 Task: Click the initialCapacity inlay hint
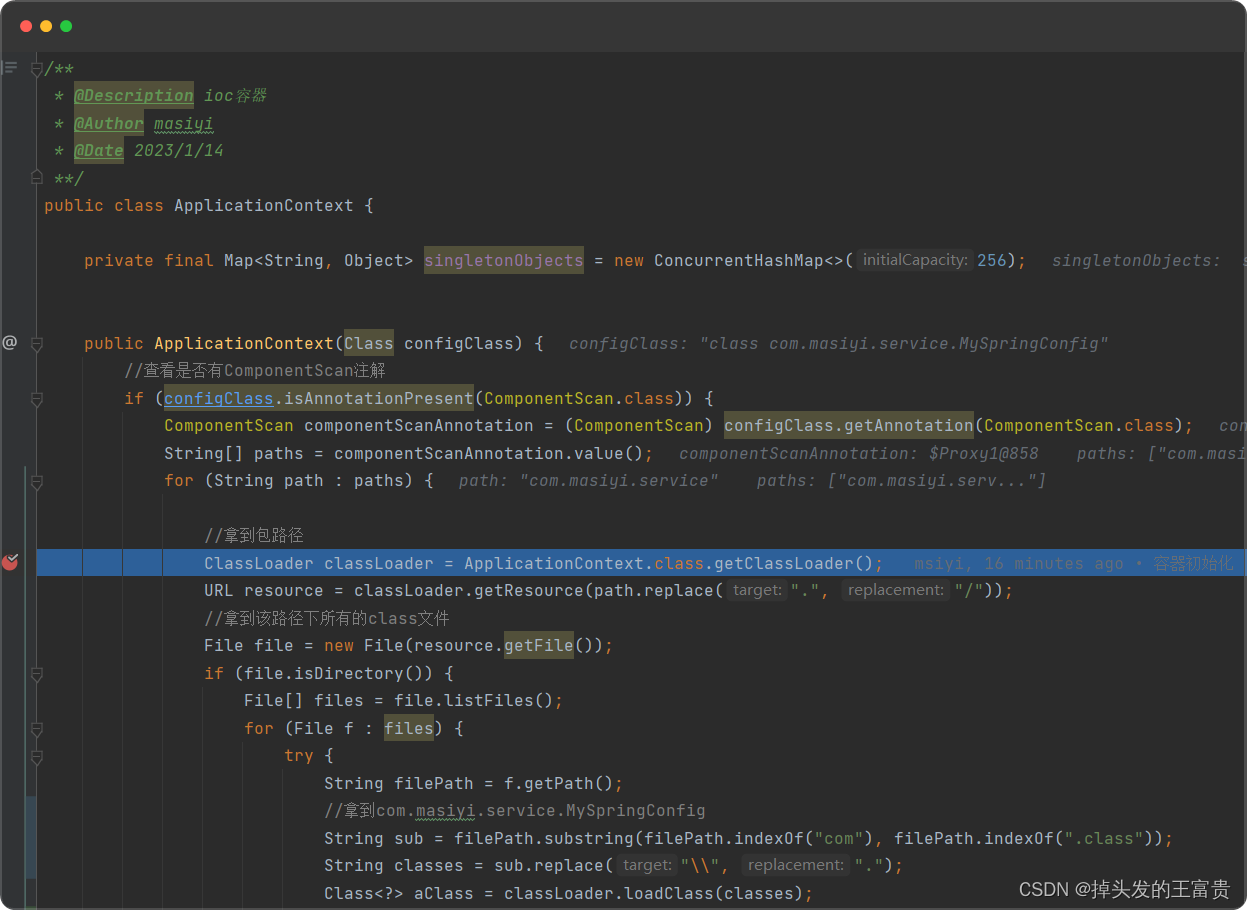915,260
